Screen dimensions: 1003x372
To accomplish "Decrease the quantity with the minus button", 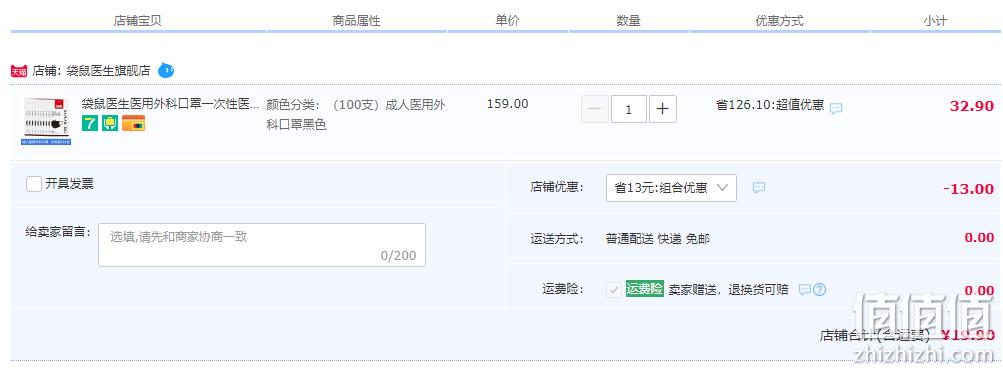I will (x=595, y=109).
